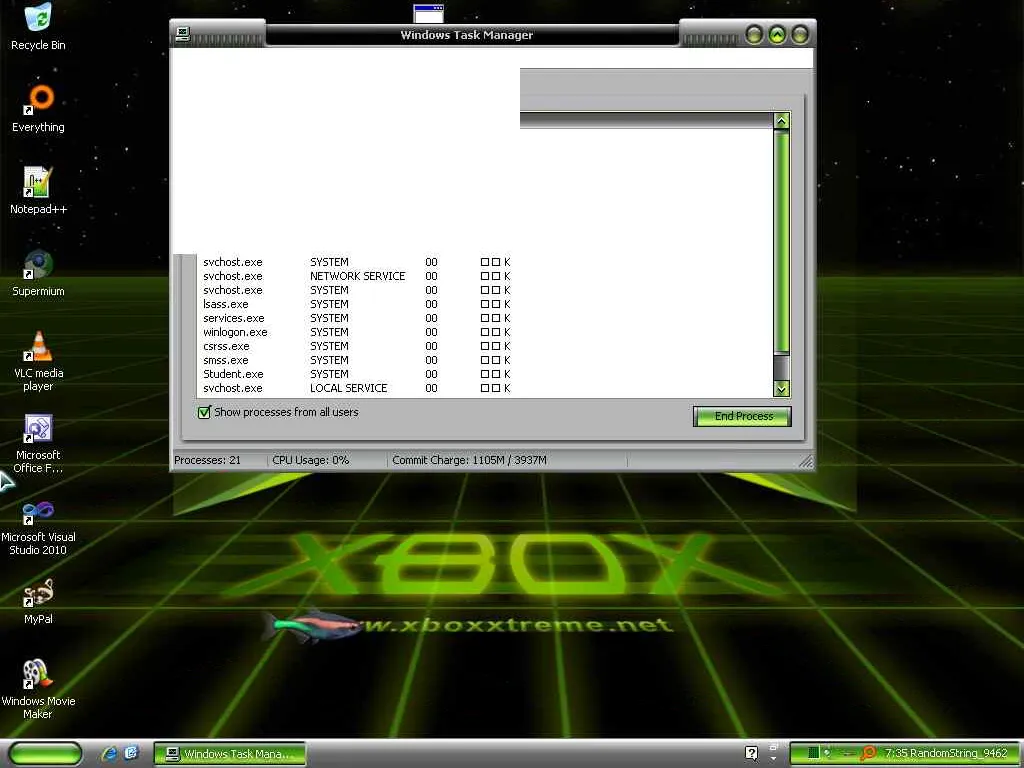The image size is (1024, 768).
Task: Open the Notepad++ desktop shortcut
Action: (38, 191)
